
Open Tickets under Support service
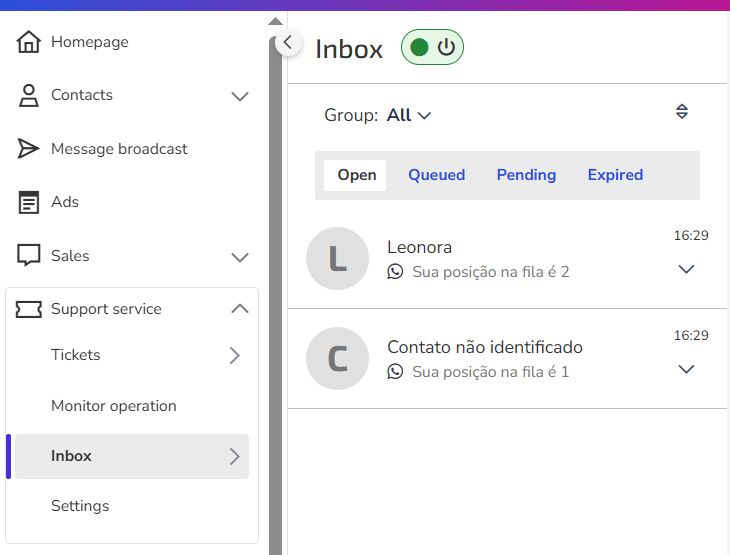point(75,355)
